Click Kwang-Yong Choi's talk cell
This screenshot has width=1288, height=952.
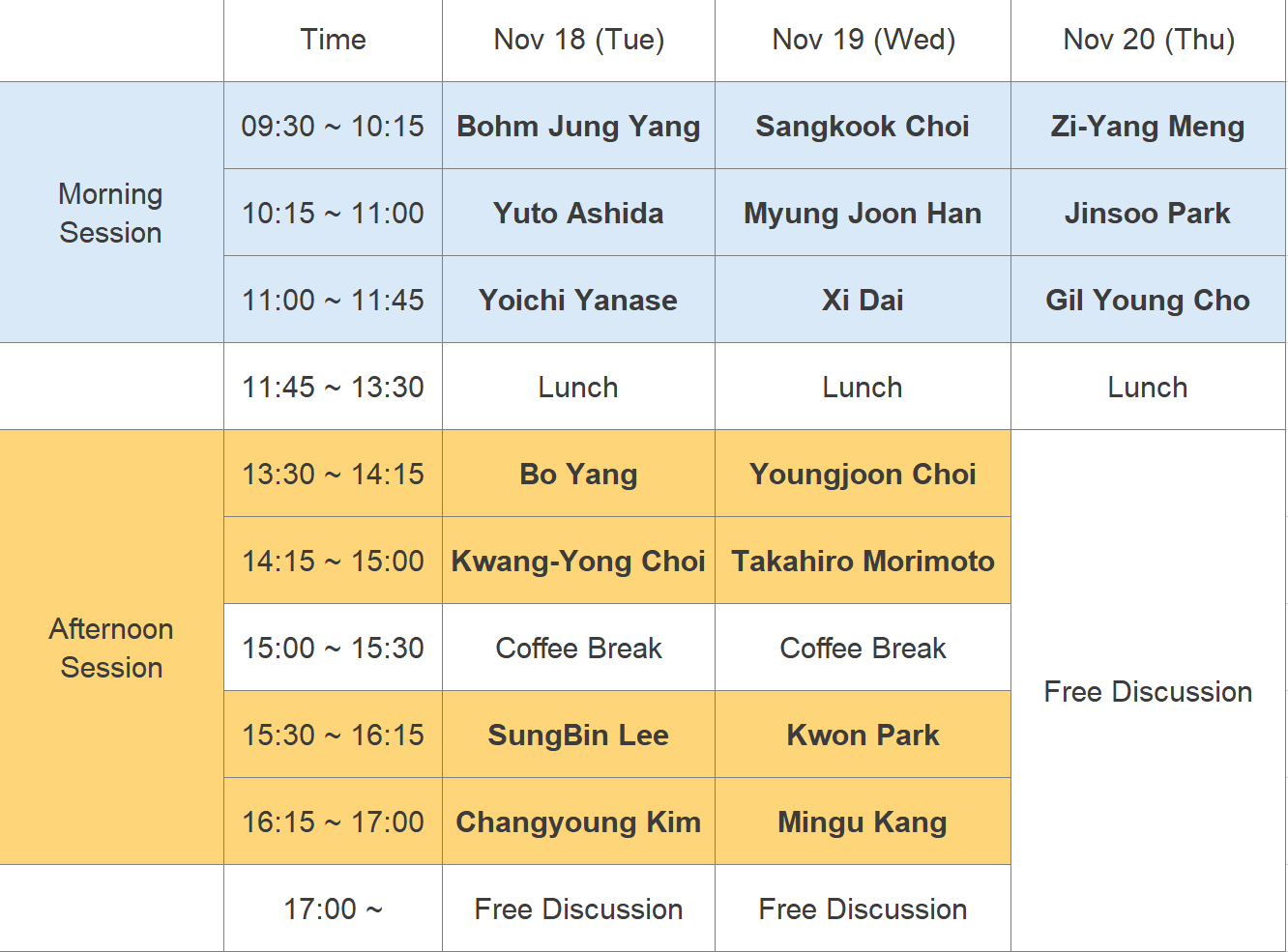(578, 562)
